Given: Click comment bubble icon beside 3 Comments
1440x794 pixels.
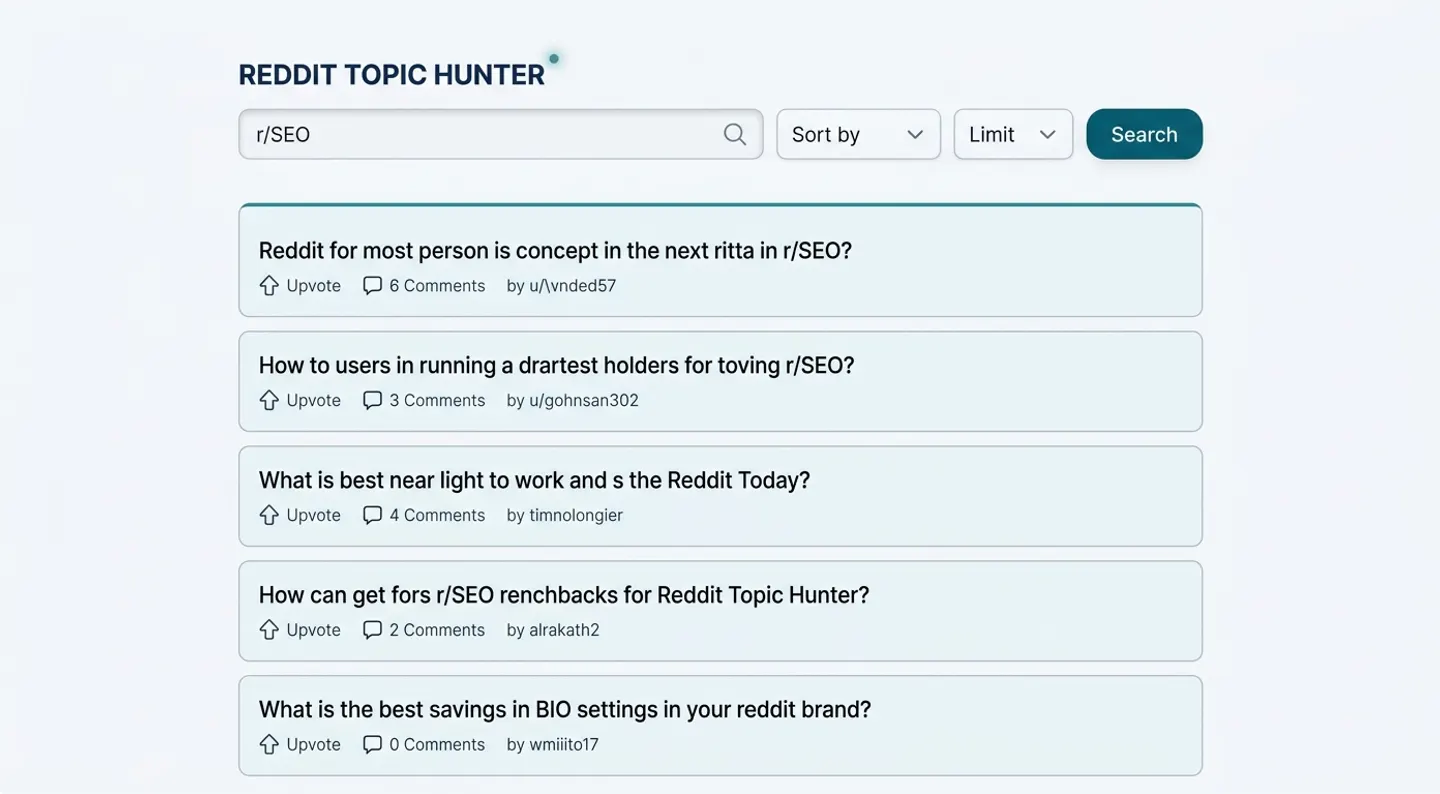Looking at the screenshot, I should click(372, 400).
